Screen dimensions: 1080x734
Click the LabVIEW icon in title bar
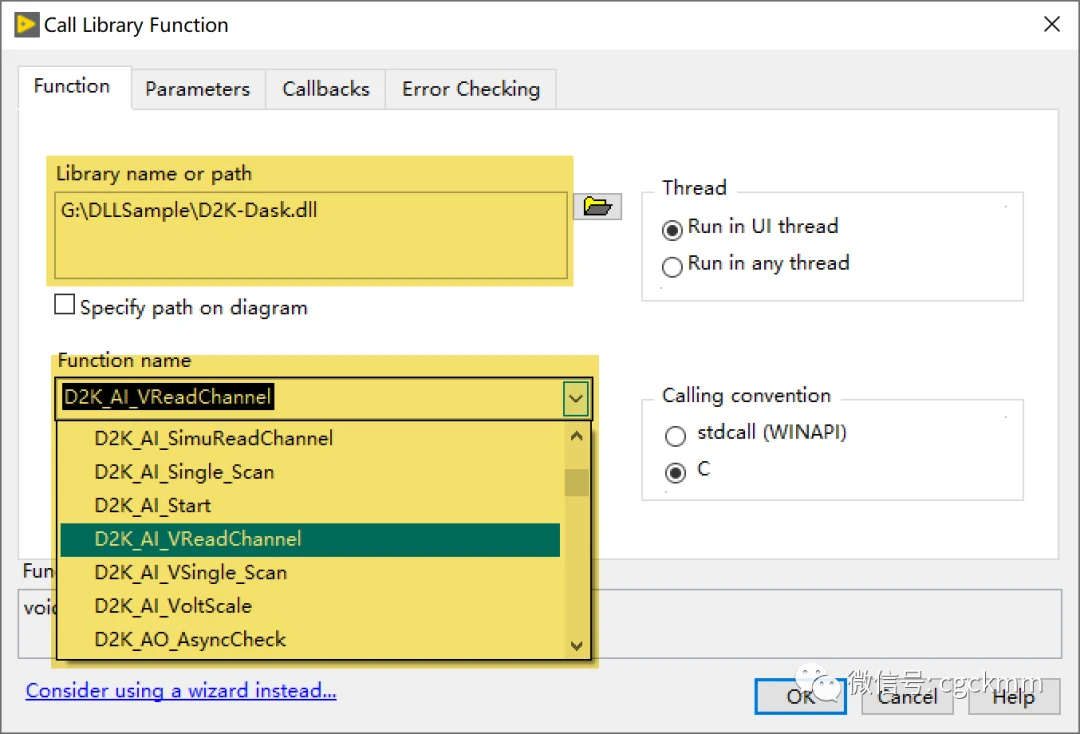coord(26,25)
